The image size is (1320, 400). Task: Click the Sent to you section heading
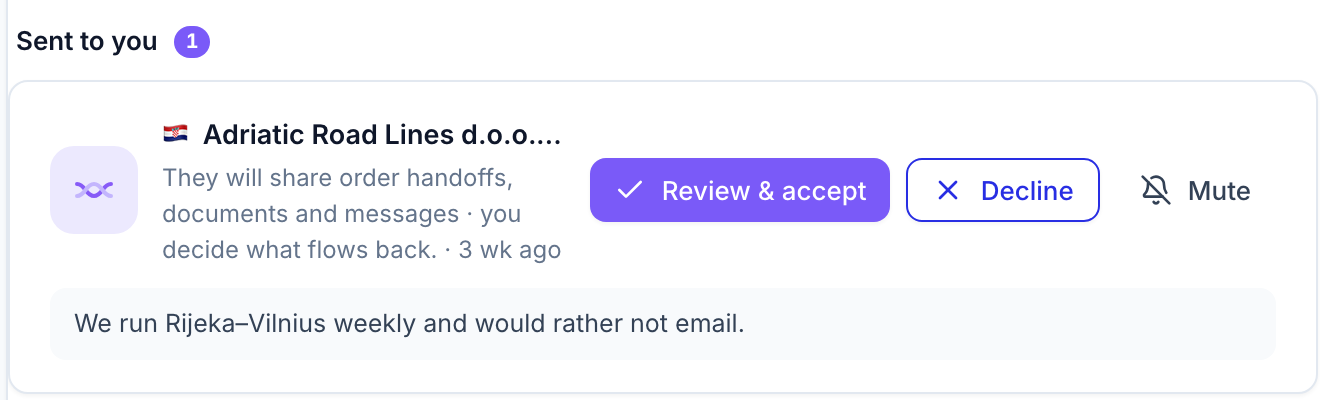click(87, 42)
